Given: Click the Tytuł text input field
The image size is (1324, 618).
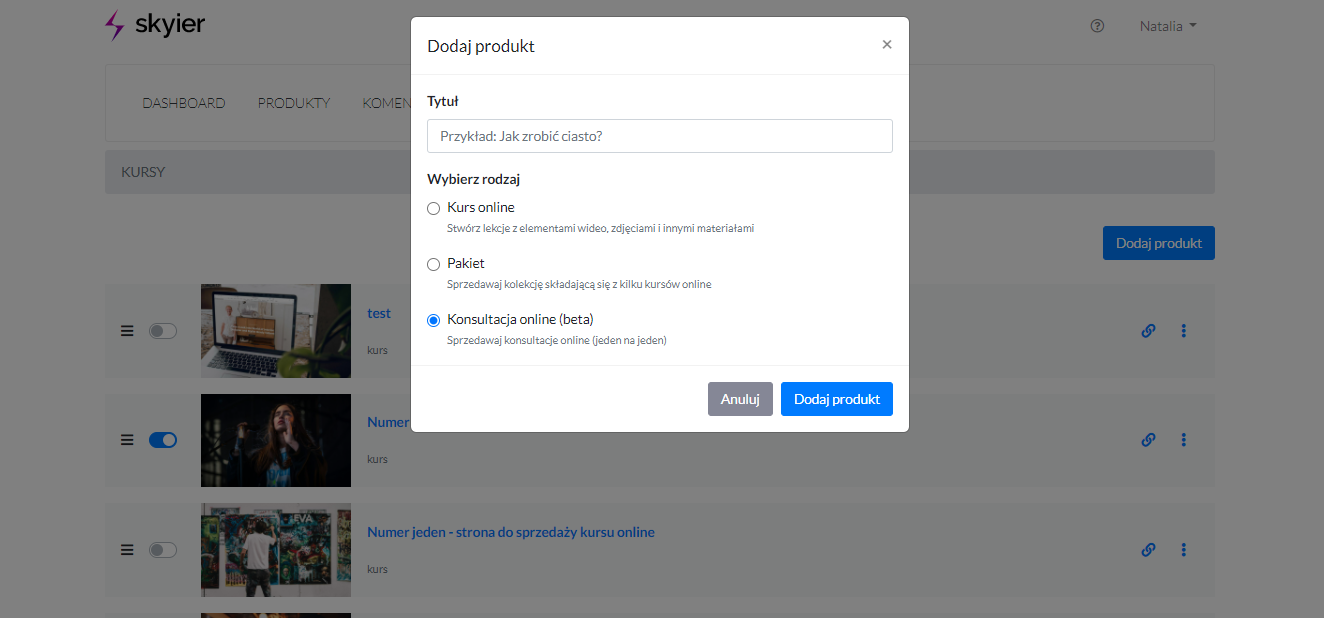Looking at the screenshot, I should click(x=659, y=136).
